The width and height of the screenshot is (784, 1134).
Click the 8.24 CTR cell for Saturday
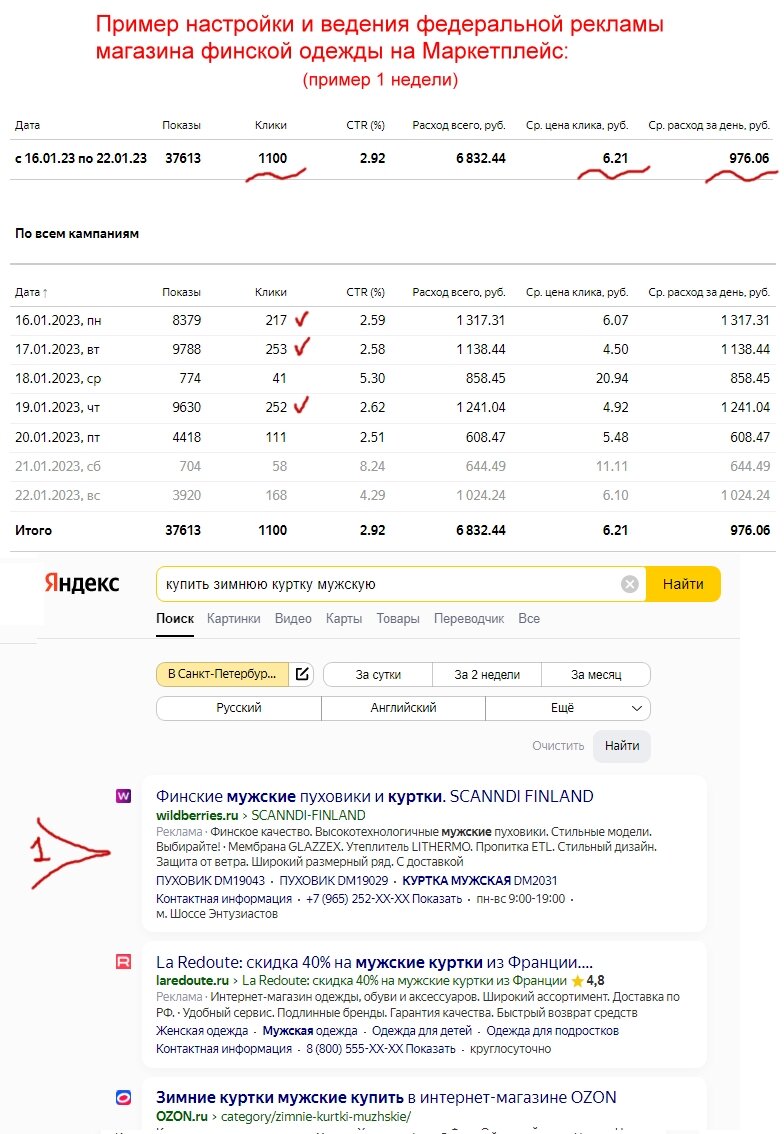(372, 466)
